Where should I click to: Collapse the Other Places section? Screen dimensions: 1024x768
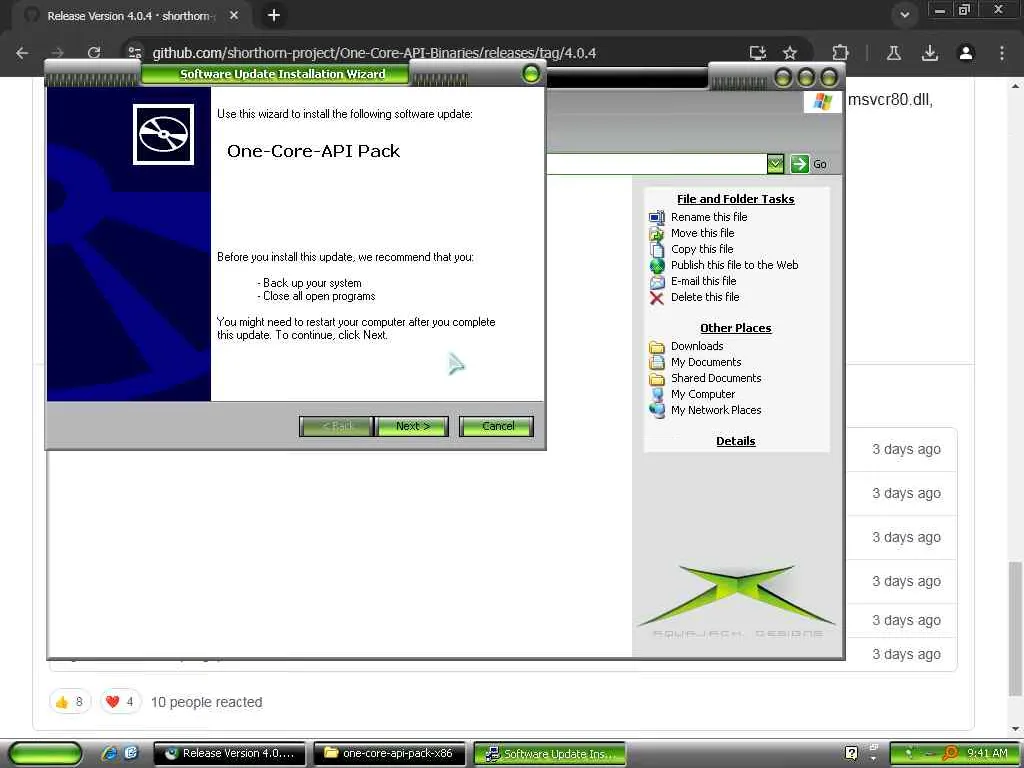pyautogui.click(x=735, y=328)
